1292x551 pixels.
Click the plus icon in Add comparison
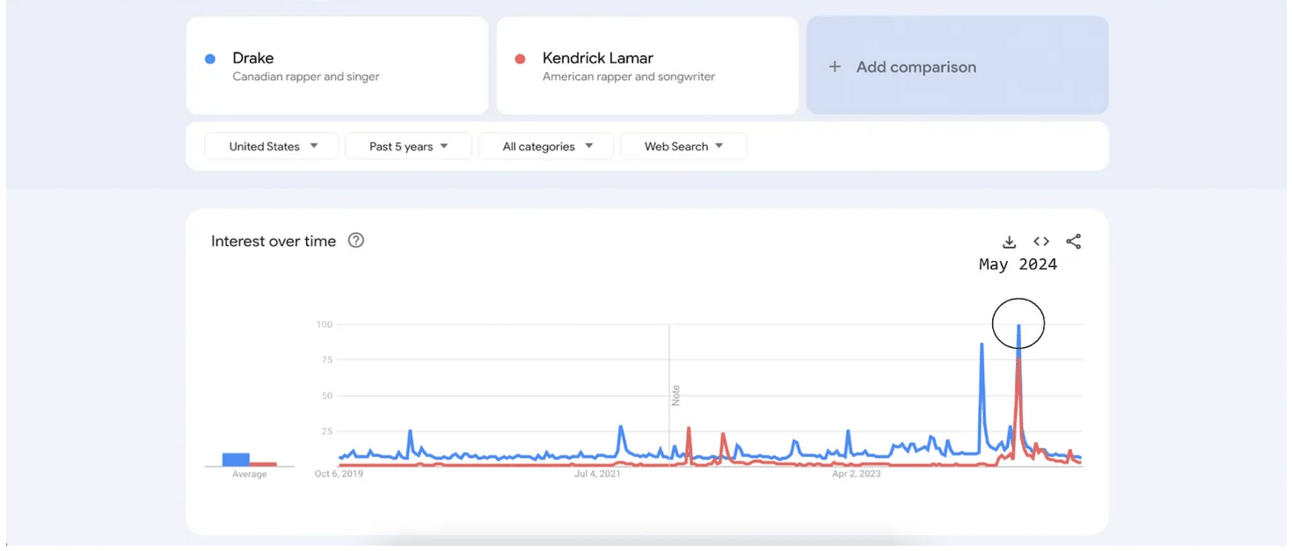click(x=835, y=67)
